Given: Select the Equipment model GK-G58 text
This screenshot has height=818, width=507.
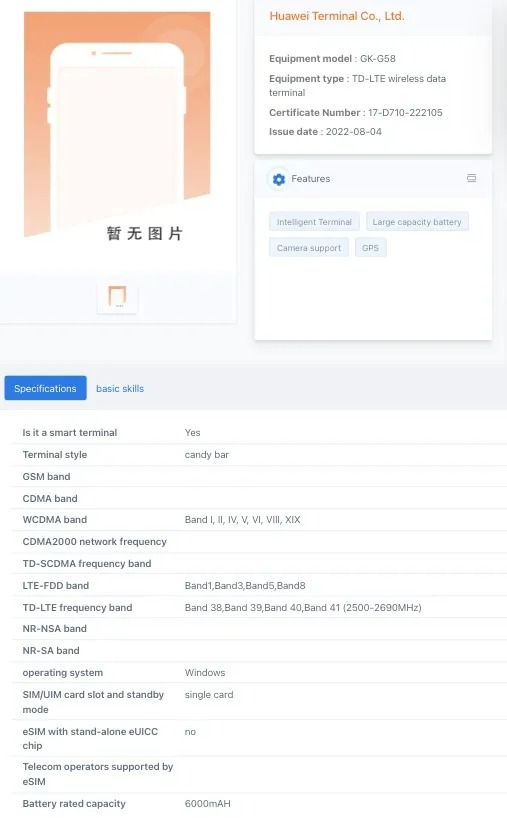Looking at the screenshot, I should coord(332,58).
